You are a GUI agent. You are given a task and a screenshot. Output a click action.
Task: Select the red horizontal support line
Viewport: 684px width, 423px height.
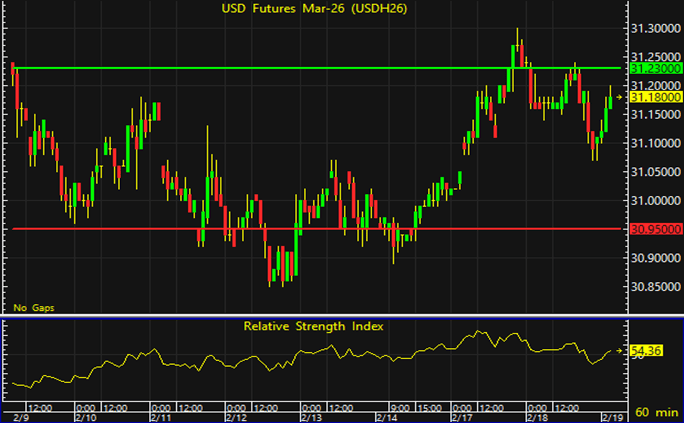(x=300, y=229)
